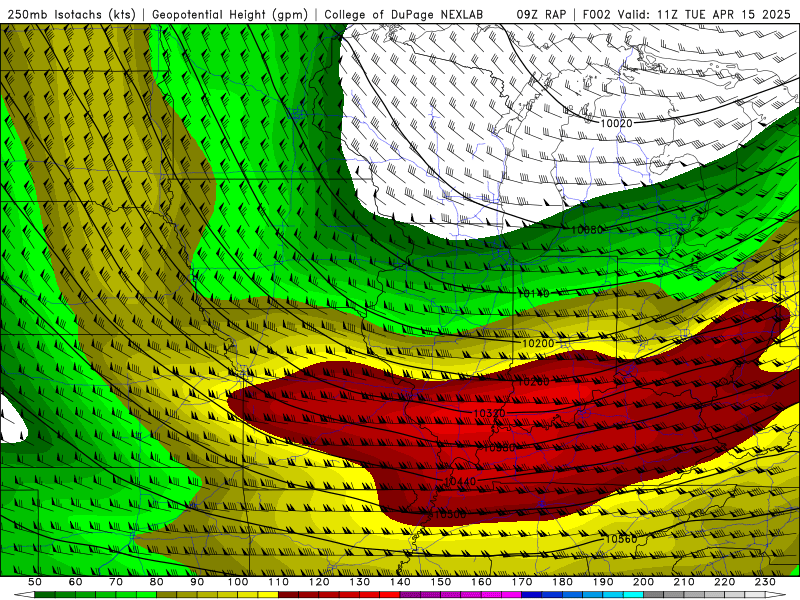Click the 210 value on the color scale
This screenshot has width=800, height=600.
point(684,582)
